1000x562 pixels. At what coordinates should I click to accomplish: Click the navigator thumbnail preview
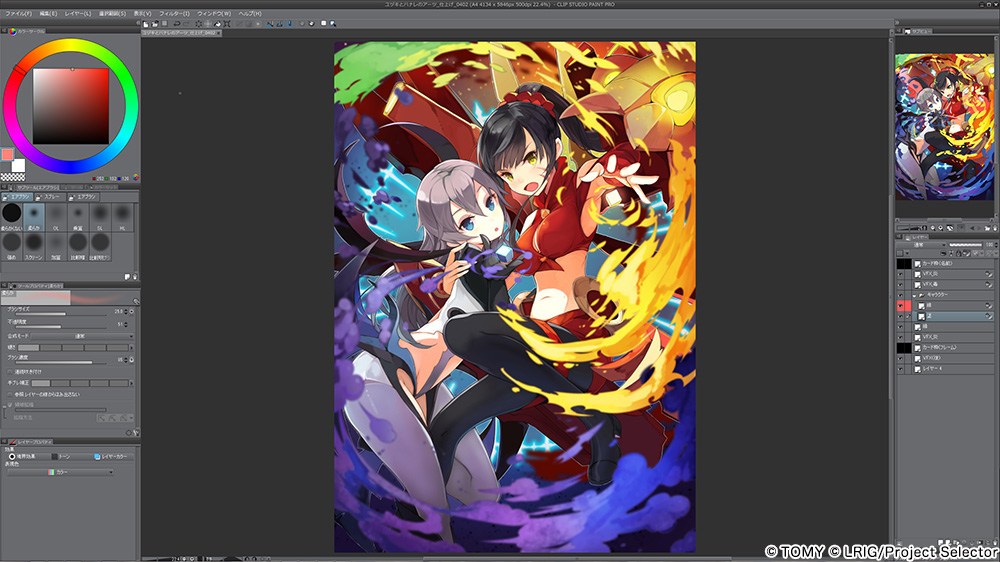(x=944, y=126)
